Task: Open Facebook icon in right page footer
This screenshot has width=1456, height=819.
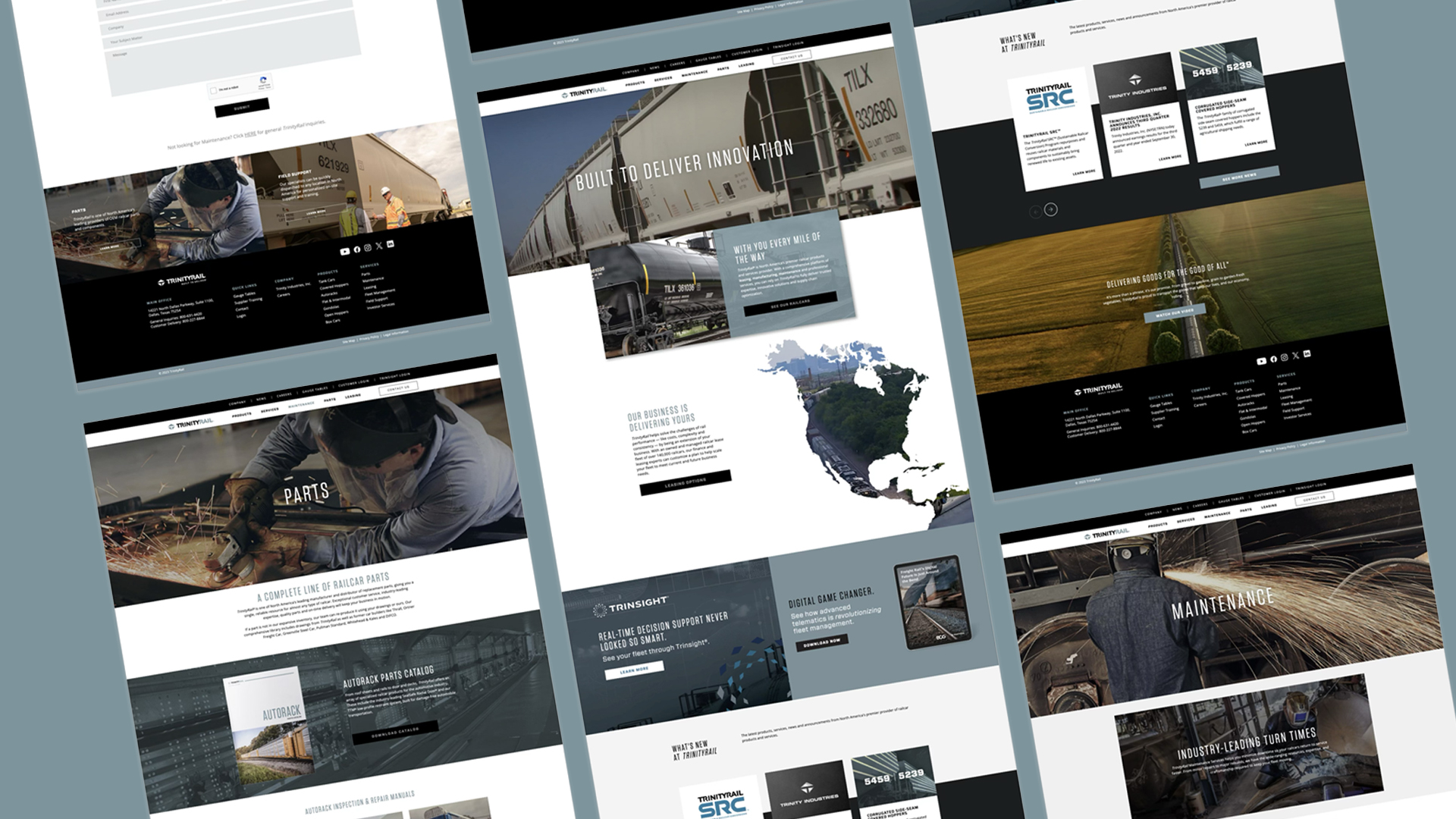Action: (x=1272, y=359)
